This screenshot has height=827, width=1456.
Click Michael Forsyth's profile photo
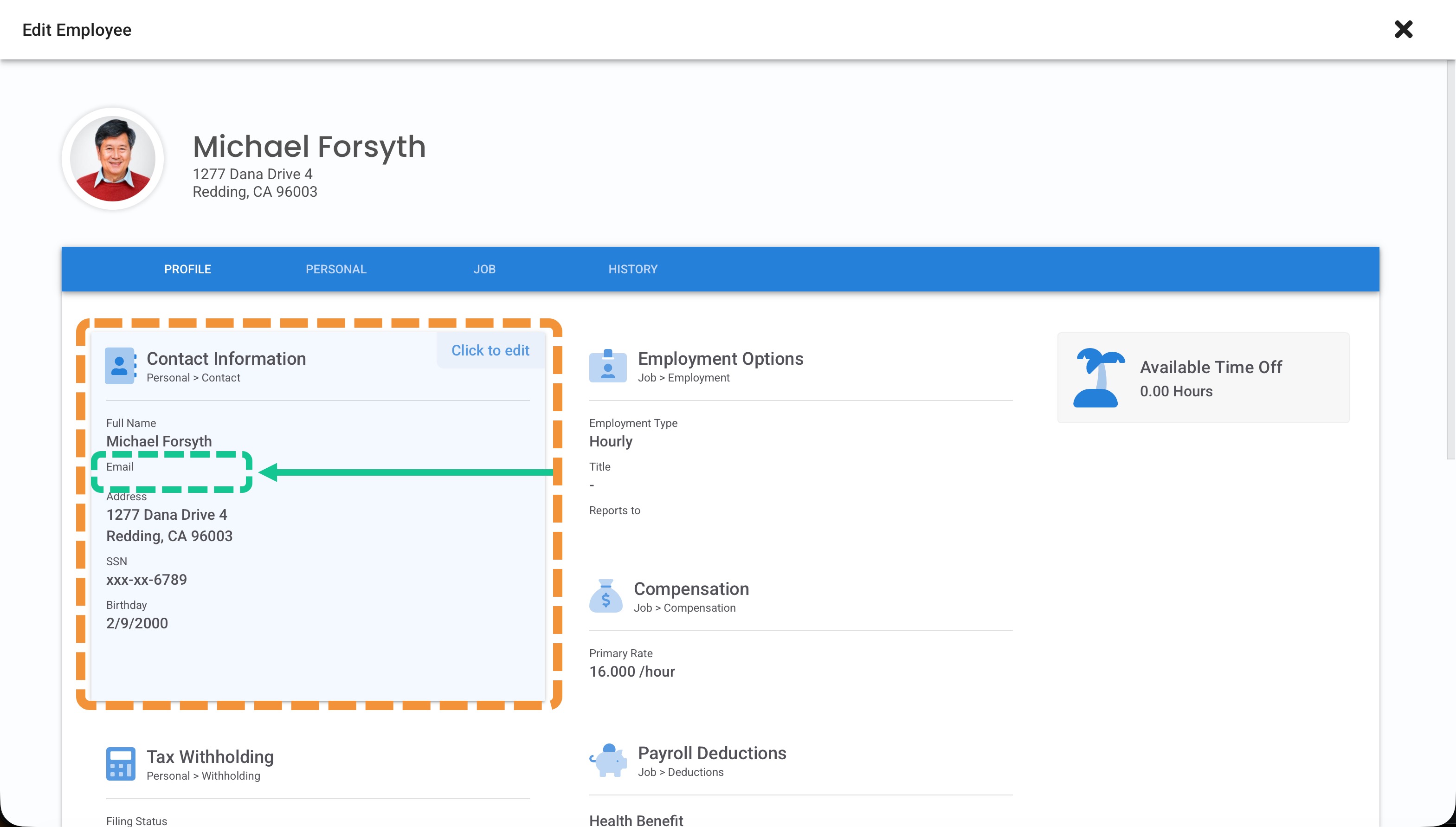[112, 159]
